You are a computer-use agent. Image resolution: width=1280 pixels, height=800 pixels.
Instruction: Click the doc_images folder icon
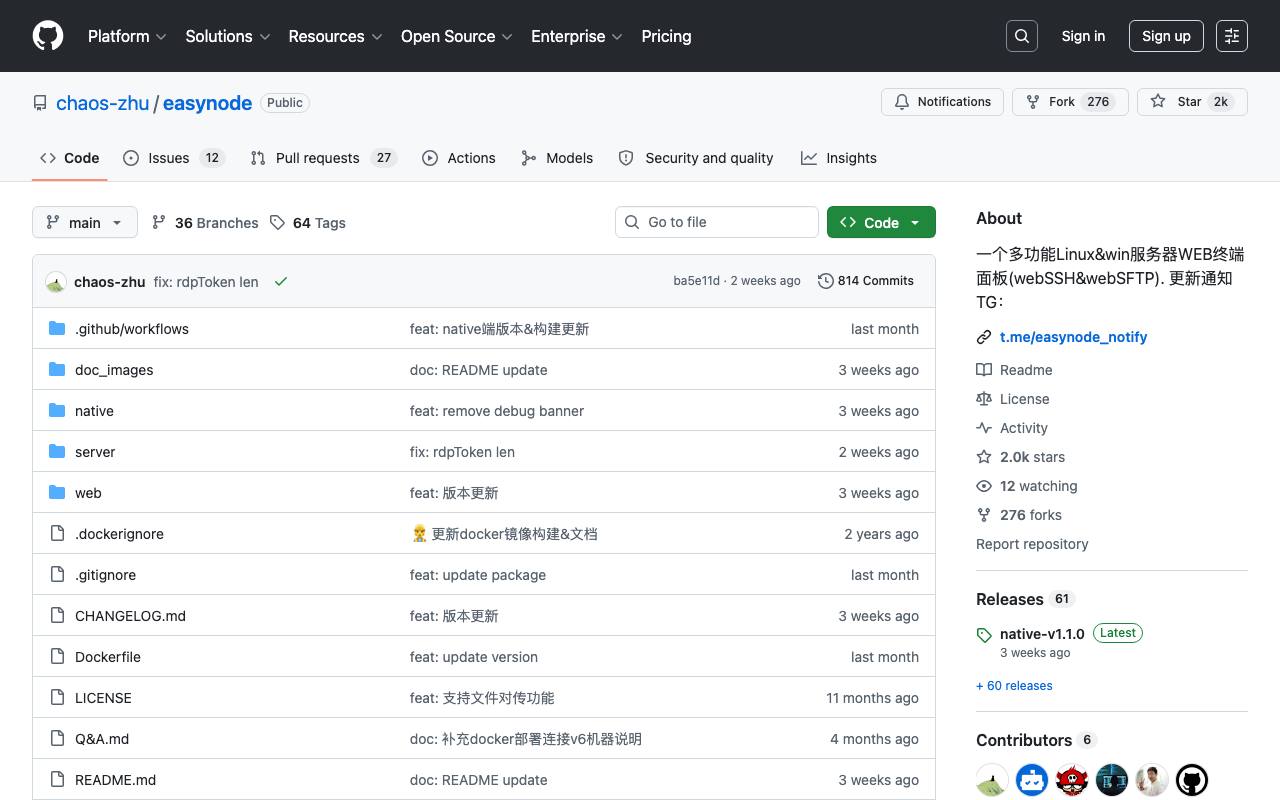pos(57,369)
